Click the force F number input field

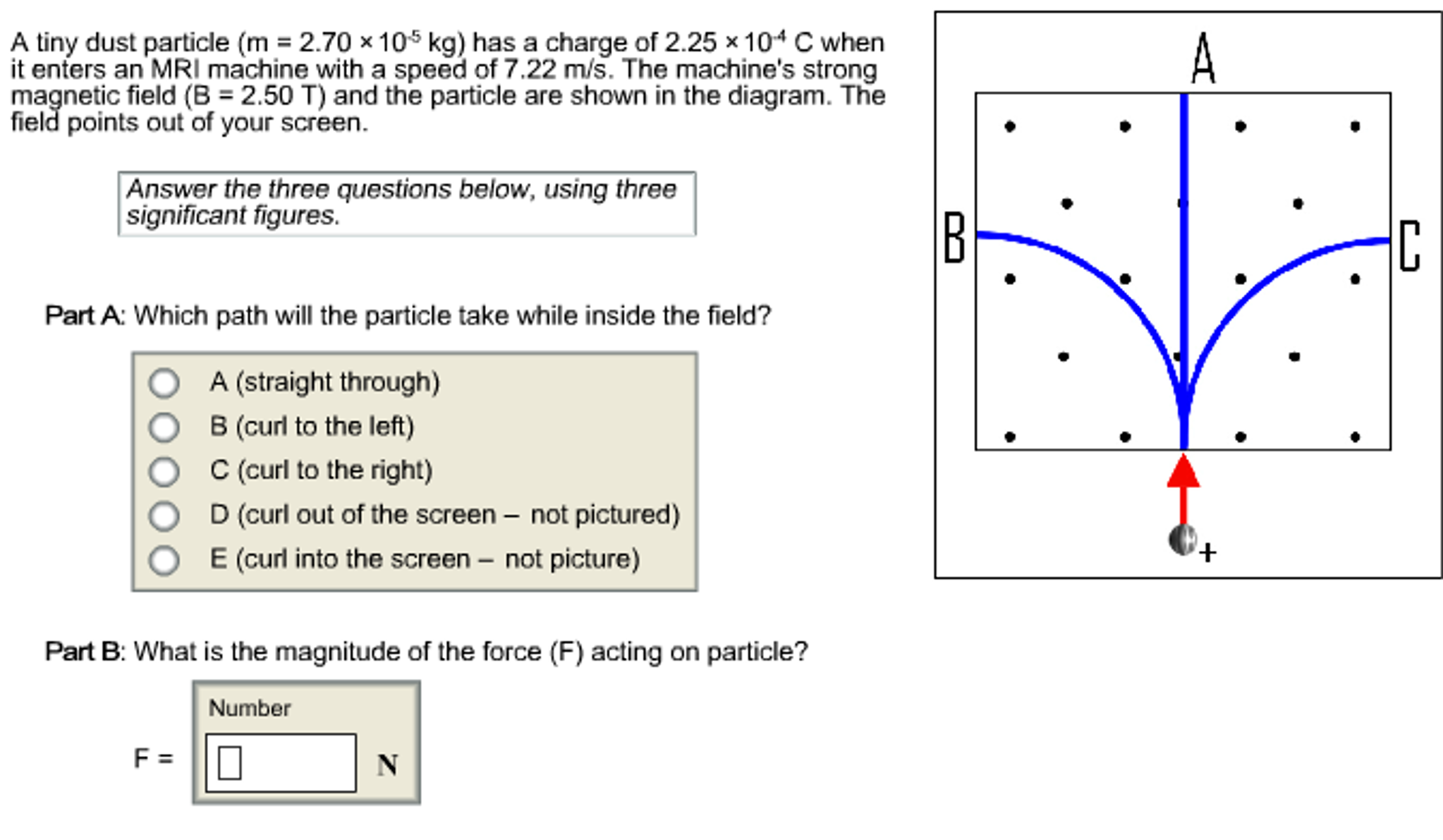pyautogui.click(x=281, y=762)
